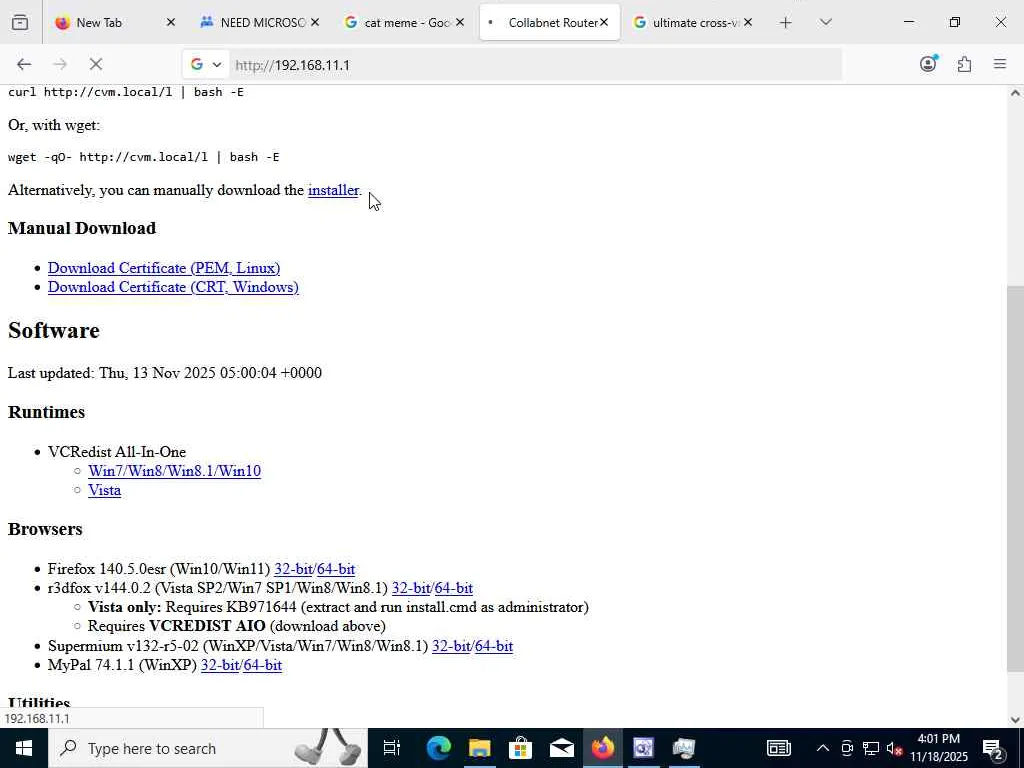
Task: Open muted volume tray icon
Action: [894, 748]
